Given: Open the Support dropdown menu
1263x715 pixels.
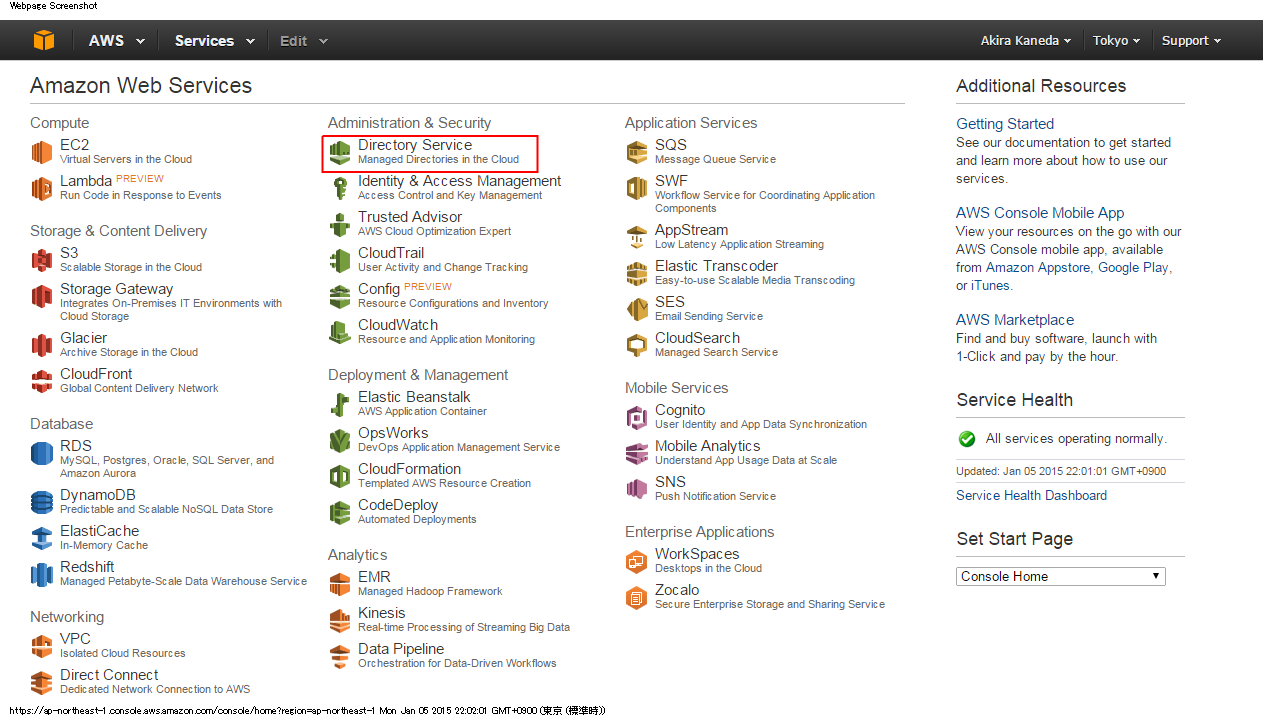Looking at the screenshot, I should coord(1191,41).
